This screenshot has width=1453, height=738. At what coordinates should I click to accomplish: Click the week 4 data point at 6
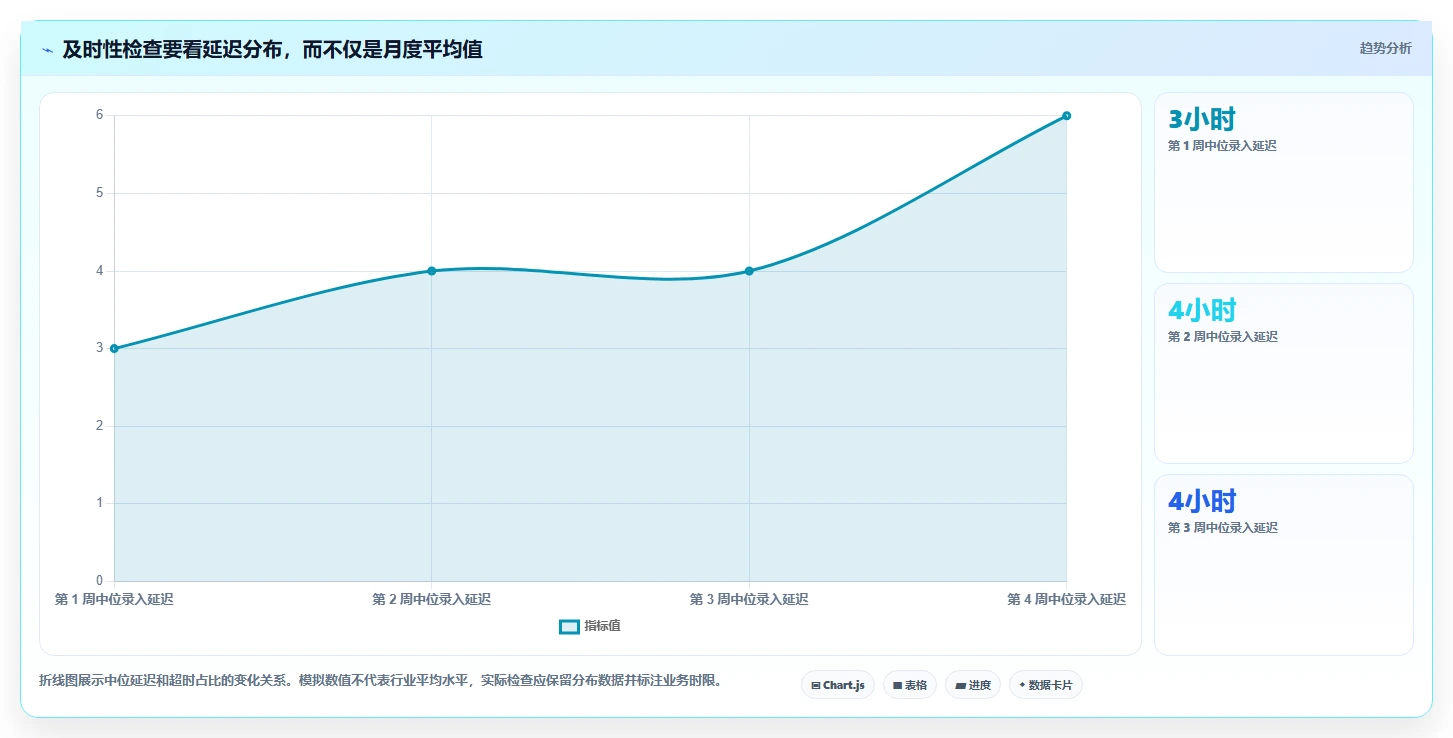click(x=1067, y=116)
